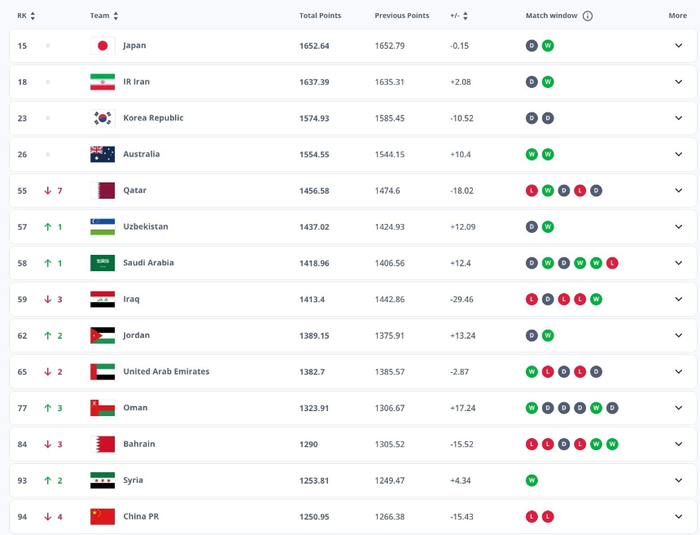Sort table by RK column
This screenshot has height=535, width=700.
(x=26, y=16)
